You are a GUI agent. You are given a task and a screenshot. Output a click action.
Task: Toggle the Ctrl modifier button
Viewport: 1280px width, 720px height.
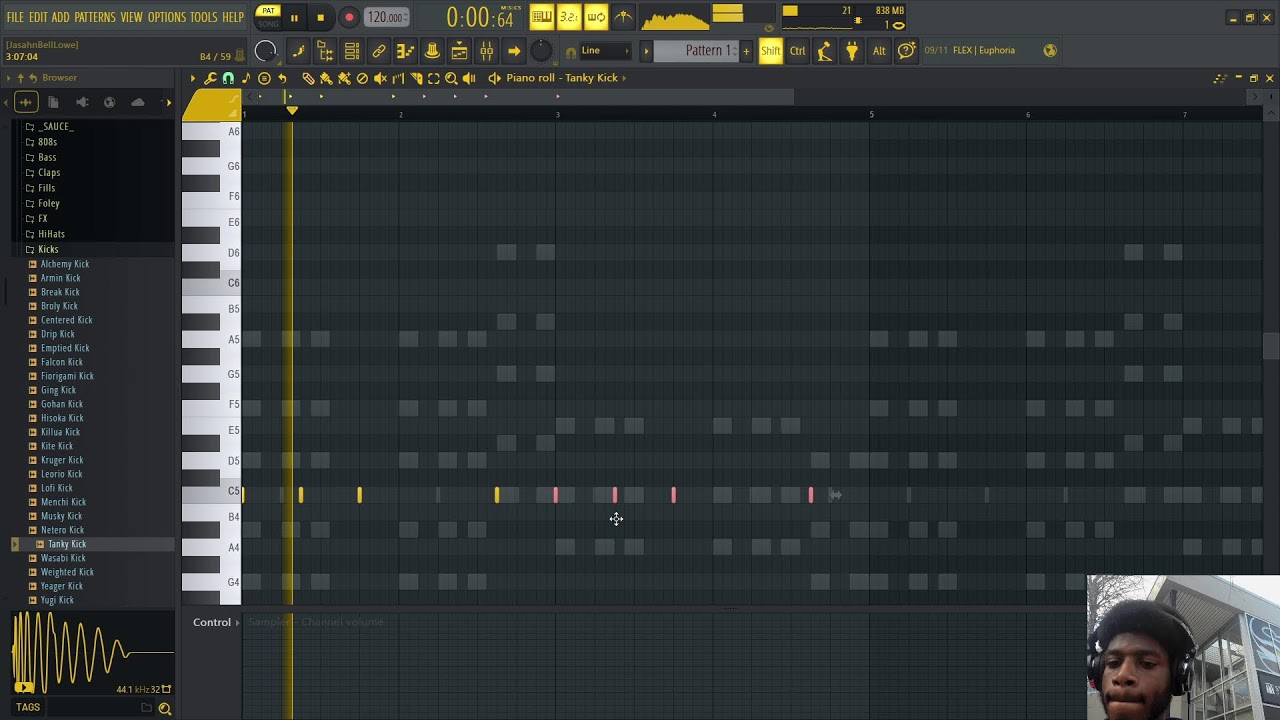(797, 51)
